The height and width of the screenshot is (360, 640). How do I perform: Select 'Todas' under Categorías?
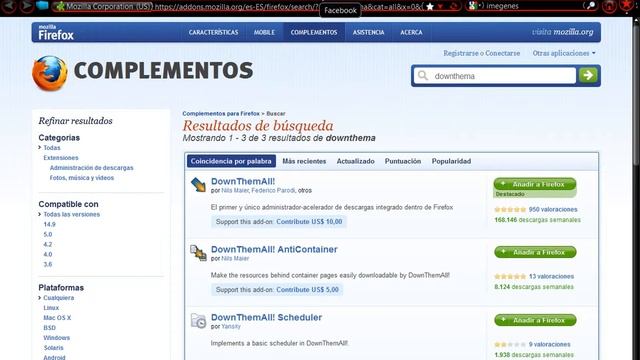point(52,148)
